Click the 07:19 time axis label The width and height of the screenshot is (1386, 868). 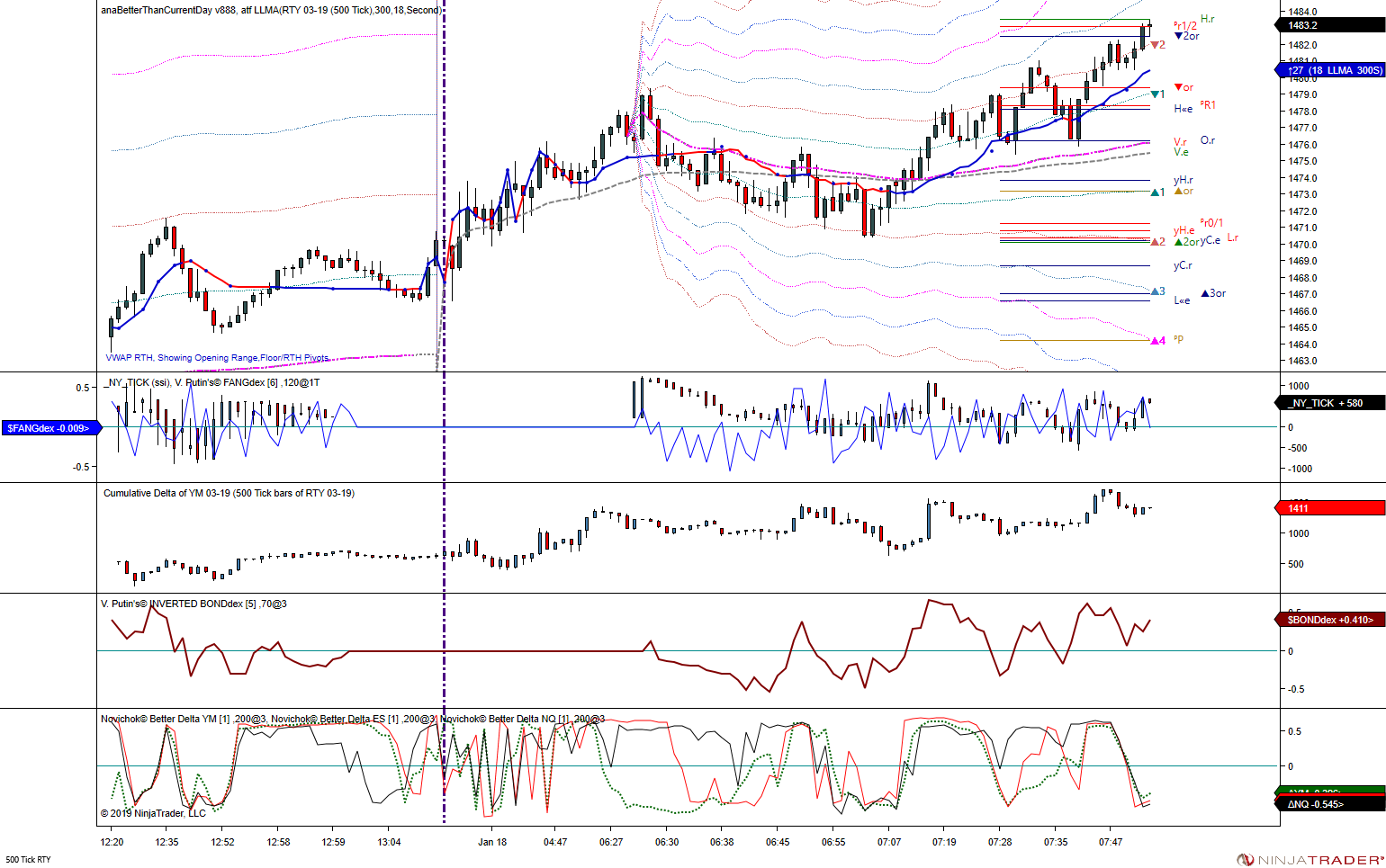tap(944, 842)
